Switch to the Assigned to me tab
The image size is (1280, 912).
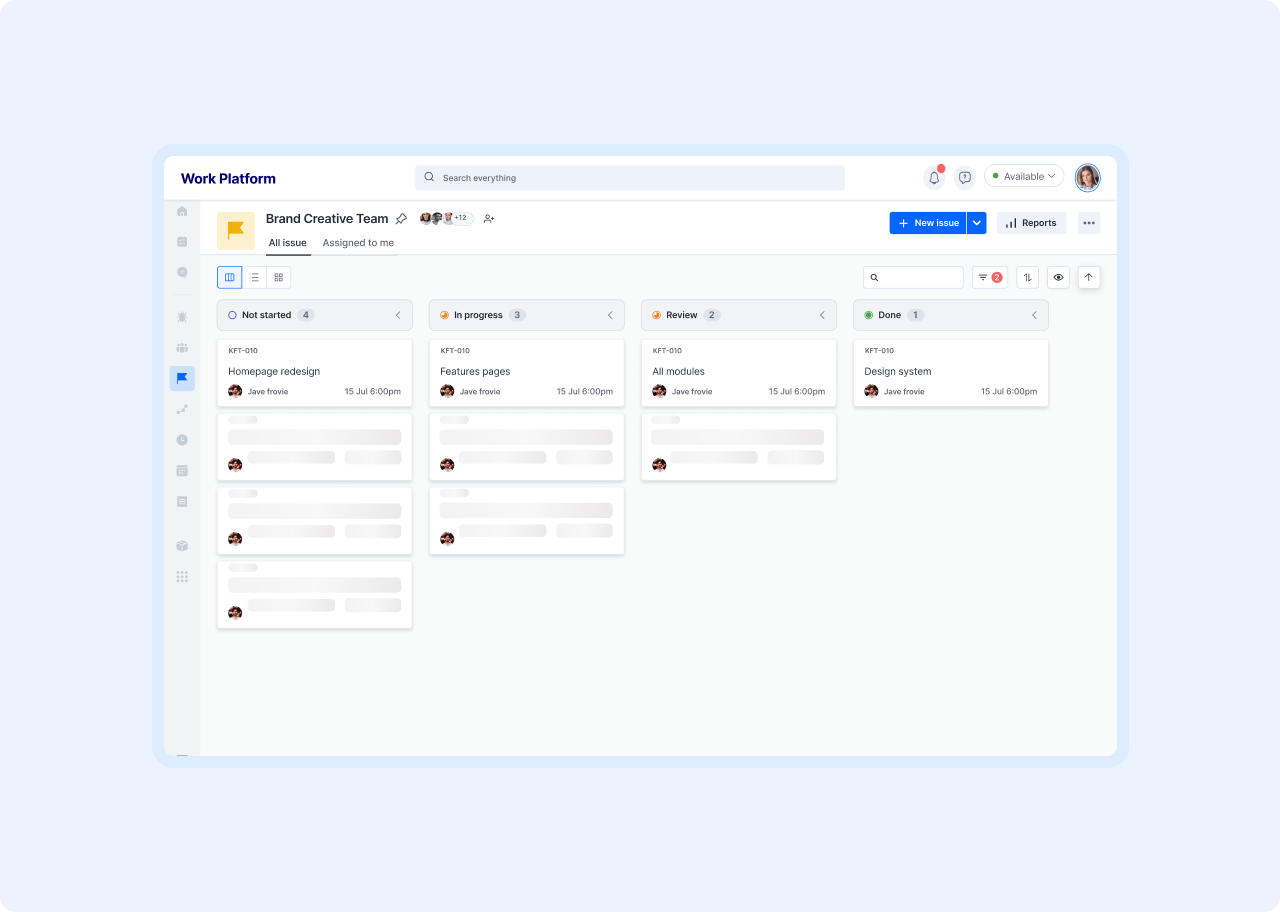pyautogui.click(x=358, y=243)
